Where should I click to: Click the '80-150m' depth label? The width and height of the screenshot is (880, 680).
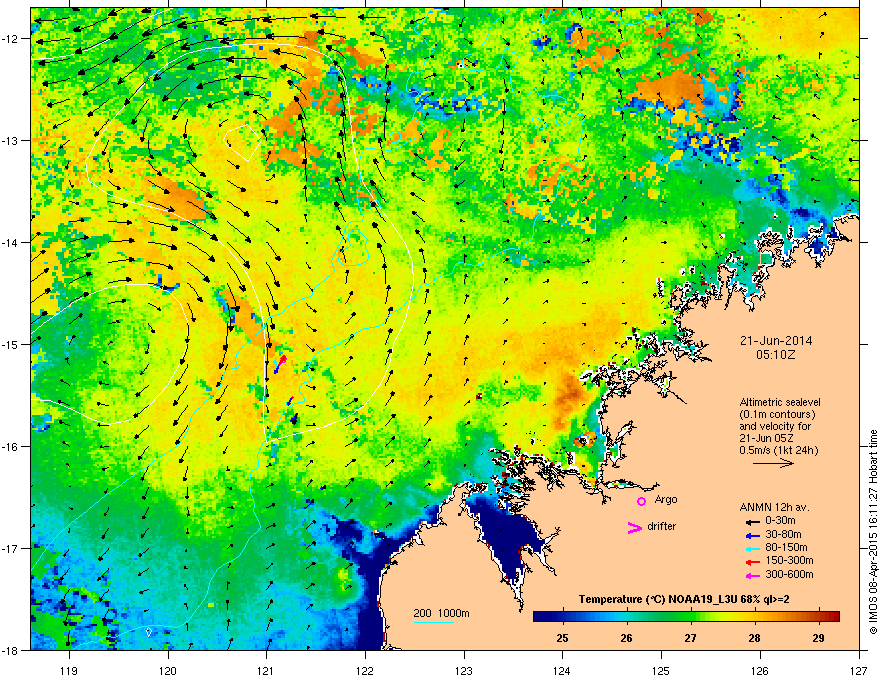(x=786, y=548)
